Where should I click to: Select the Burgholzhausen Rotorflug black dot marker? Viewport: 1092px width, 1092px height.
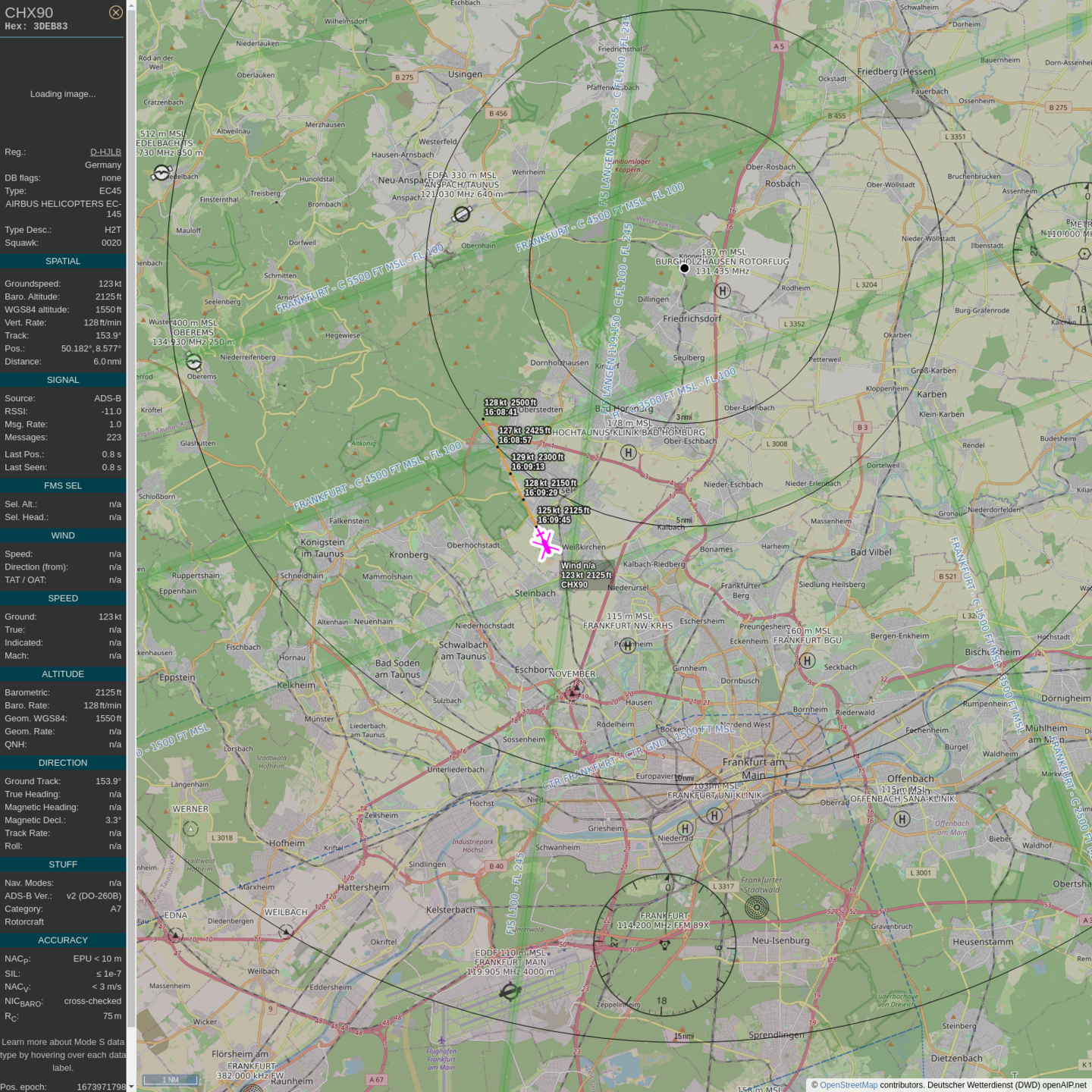point(684,268)
